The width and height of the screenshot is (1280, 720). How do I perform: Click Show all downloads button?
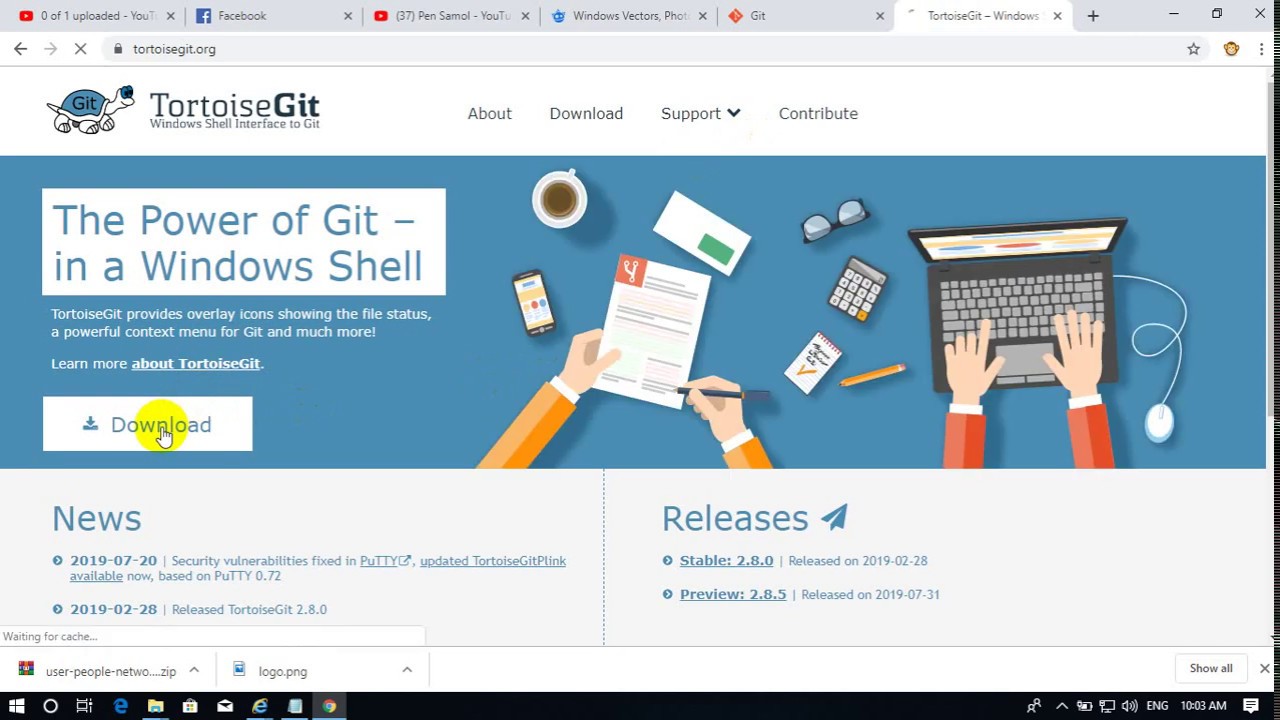coord(1211,668)
